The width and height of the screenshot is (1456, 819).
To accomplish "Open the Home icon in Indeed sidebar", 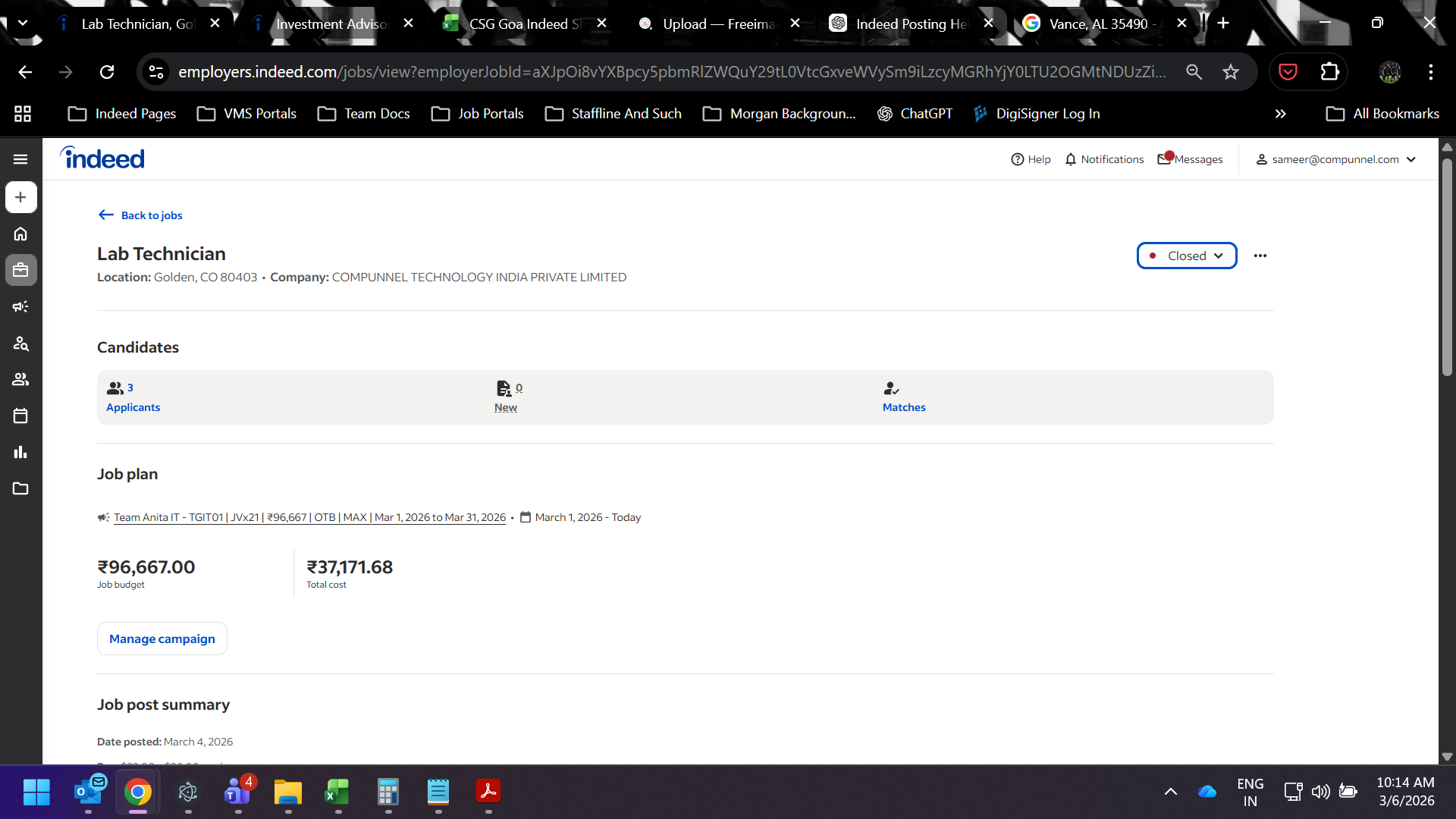I will pyautogui.click(x=20, y=234).
